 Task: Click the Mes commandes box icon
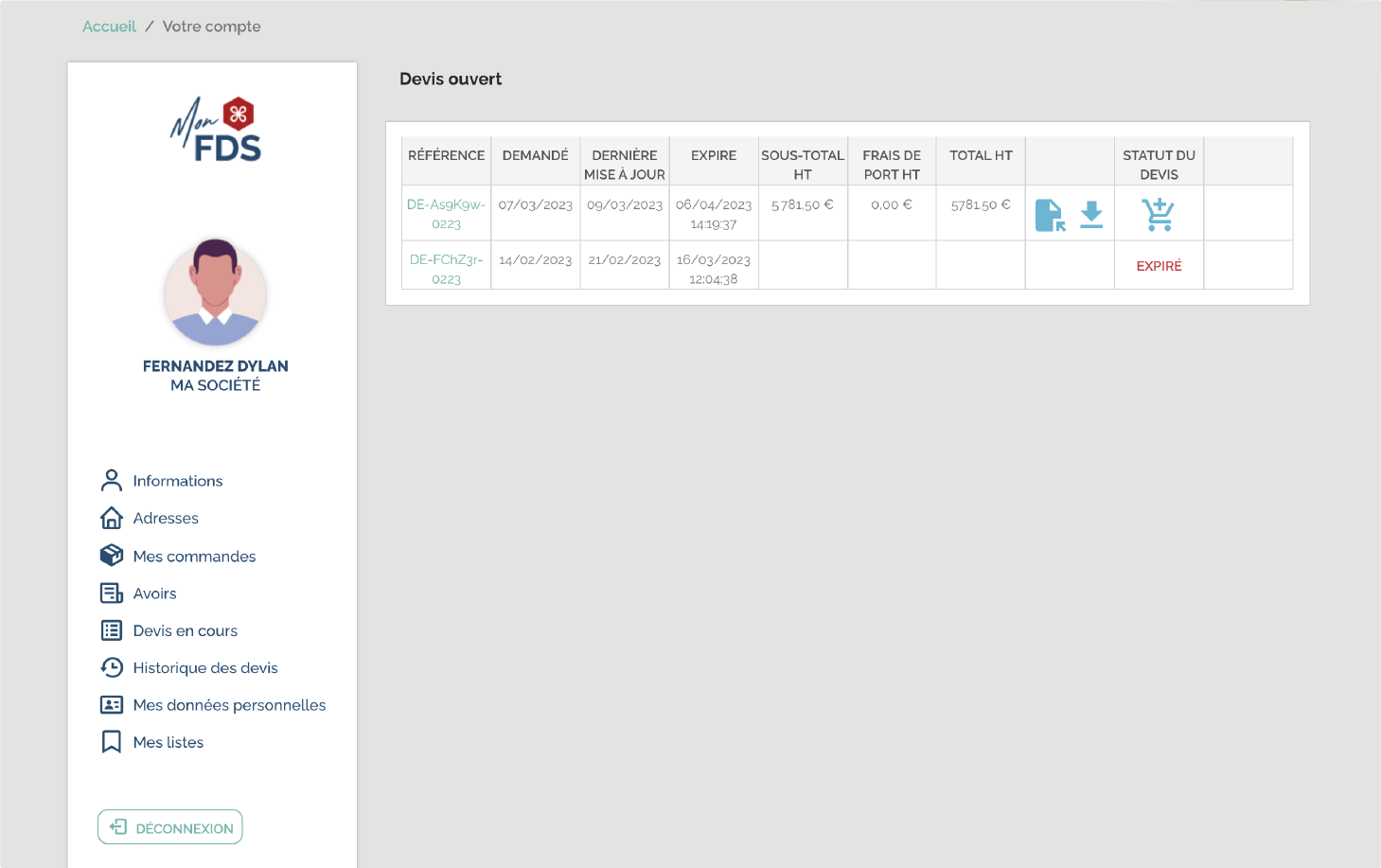[x=112, y=556]
